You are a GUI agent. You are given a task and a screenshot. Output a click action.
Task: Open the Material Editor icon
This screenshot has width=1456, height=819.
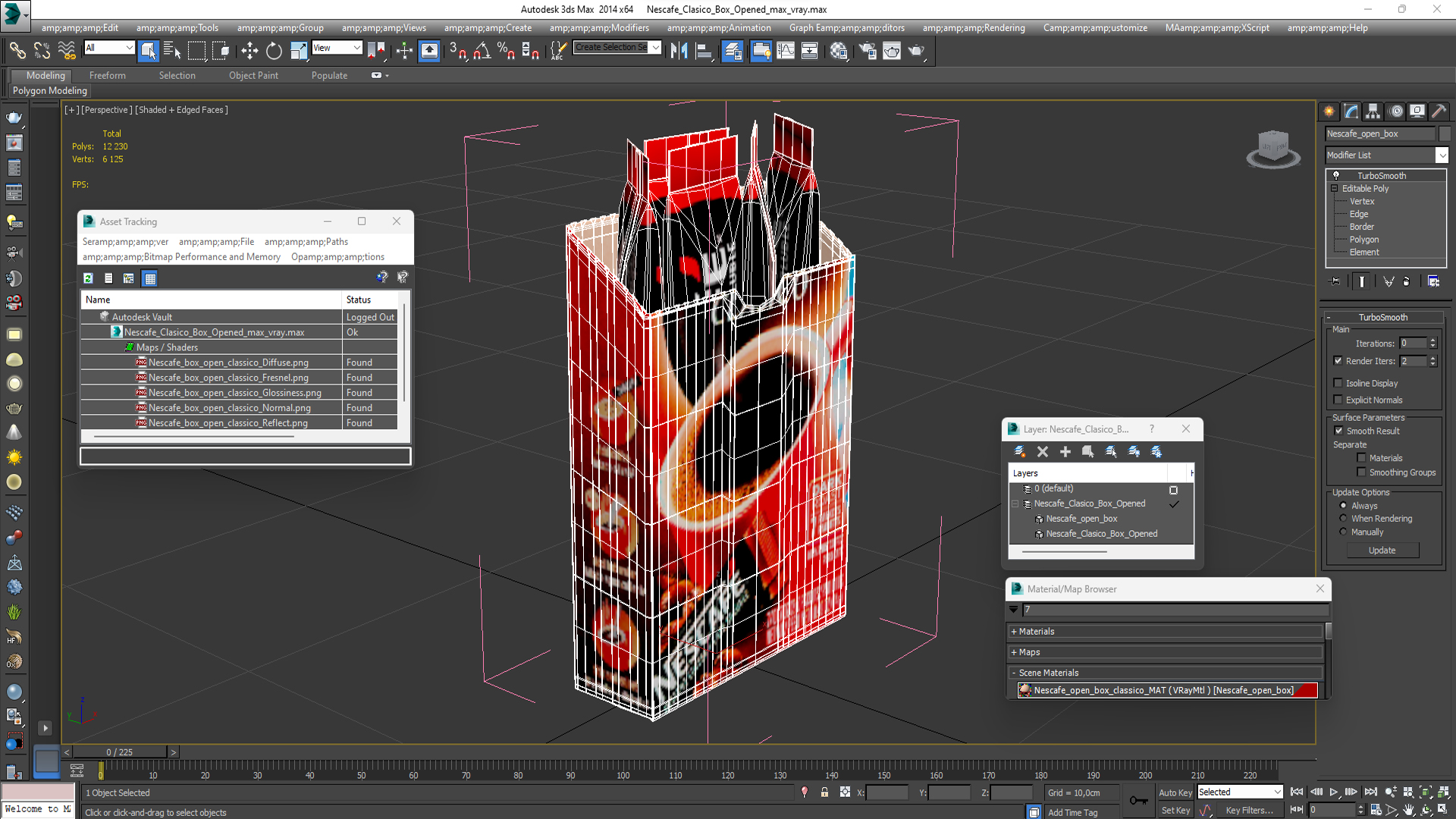(x=838, y=51)
